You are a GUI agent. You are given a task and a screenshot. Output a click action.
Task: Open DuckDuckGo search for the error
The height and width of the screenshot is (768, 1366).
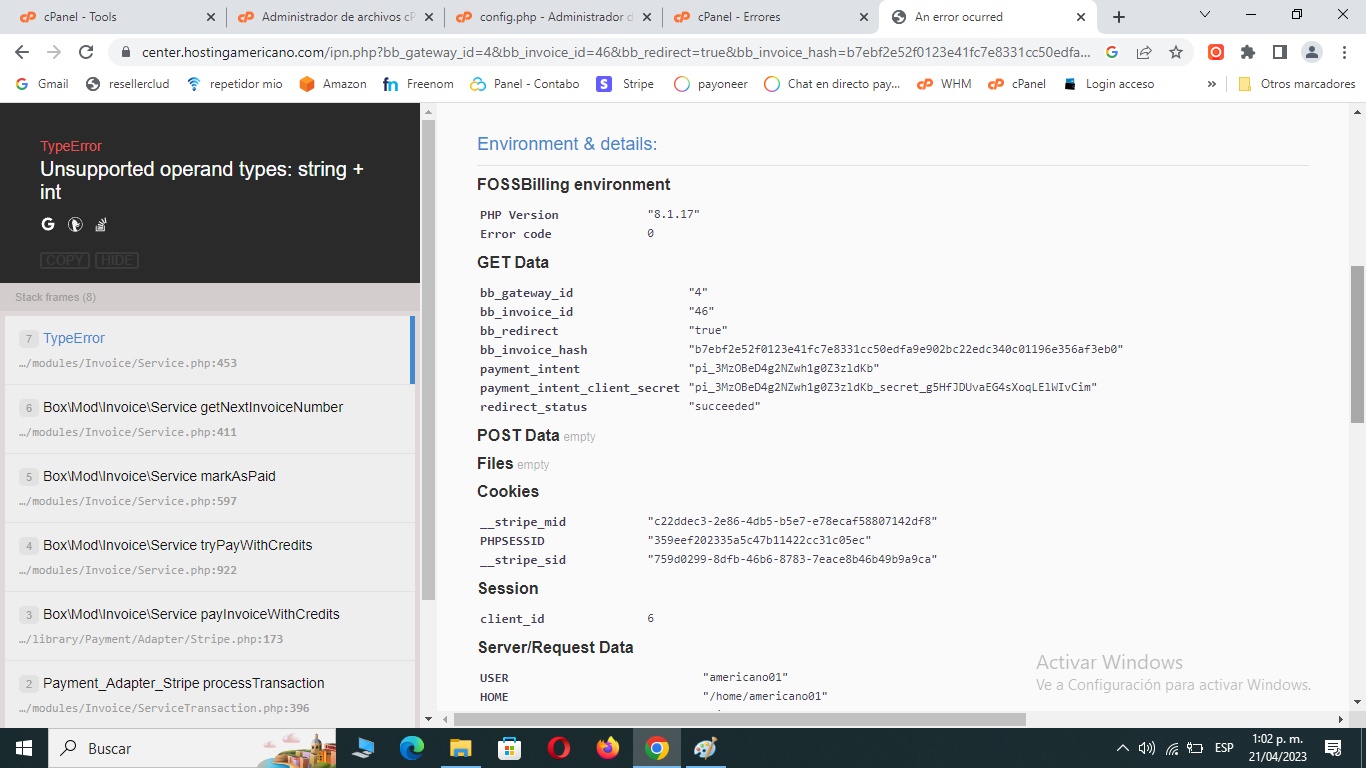coord(75,224)
